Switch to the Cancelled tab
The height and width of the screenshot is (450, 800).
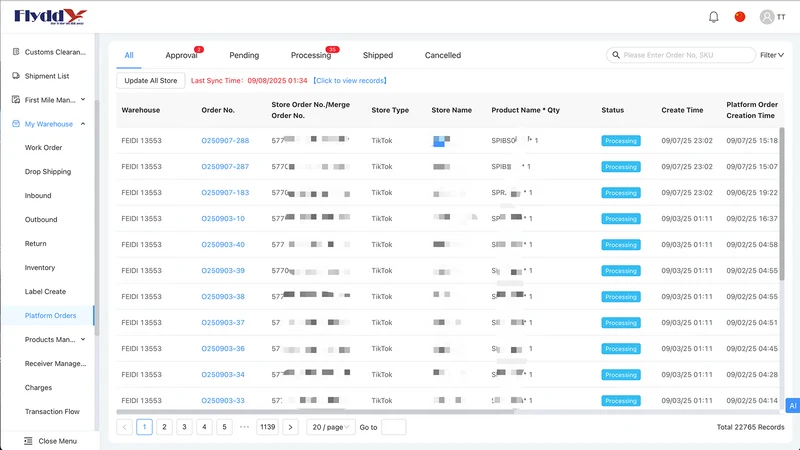point(442,55)
